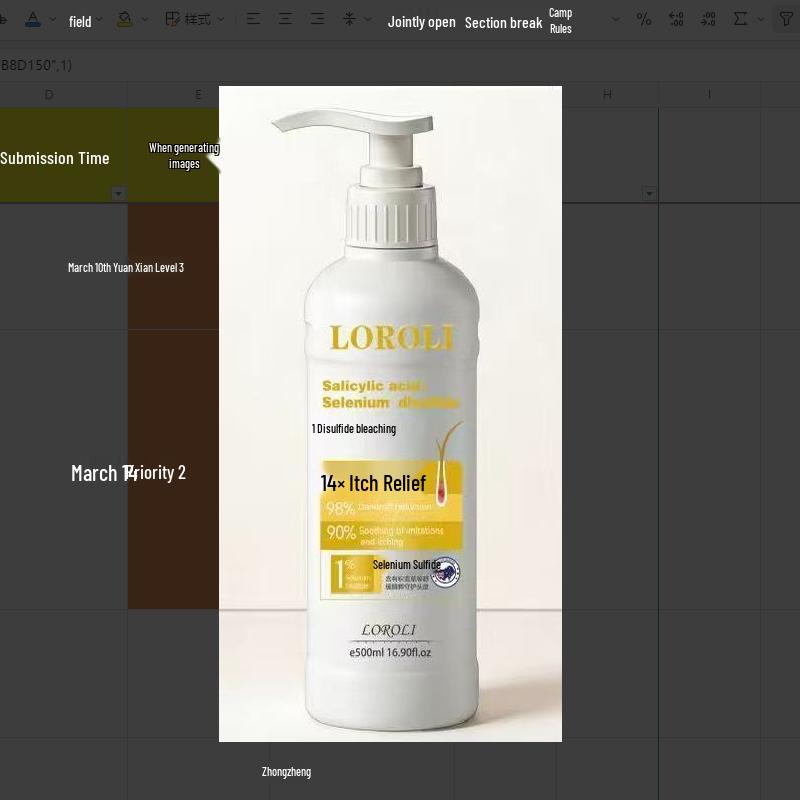Open Submission Time filter dropdown
Viewport: 800px width, 800px height.
[x=118, y=194]
